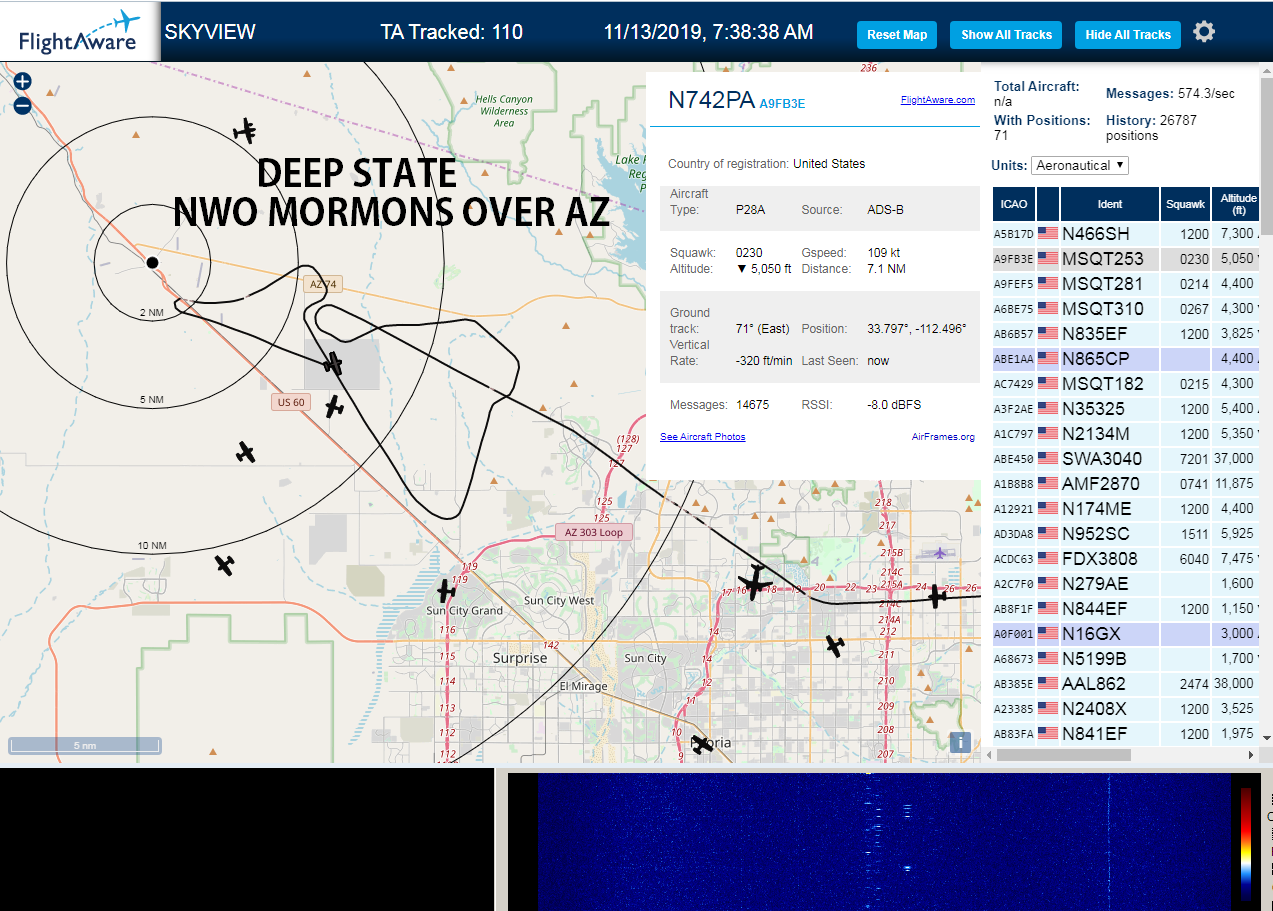Viewport: 1273px width, 911px height.
Task: Click the Surprise city map label
Action: coord(520,658)
